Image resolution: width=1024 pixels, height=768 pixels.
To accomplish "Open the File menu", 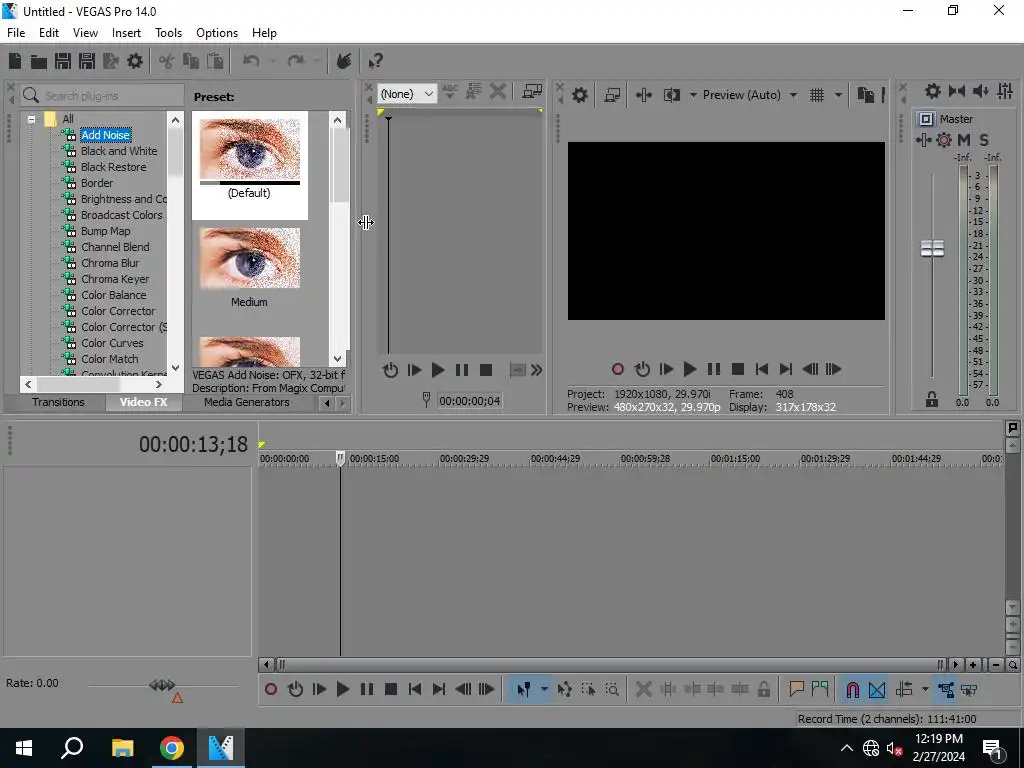I will pos(16,33).
